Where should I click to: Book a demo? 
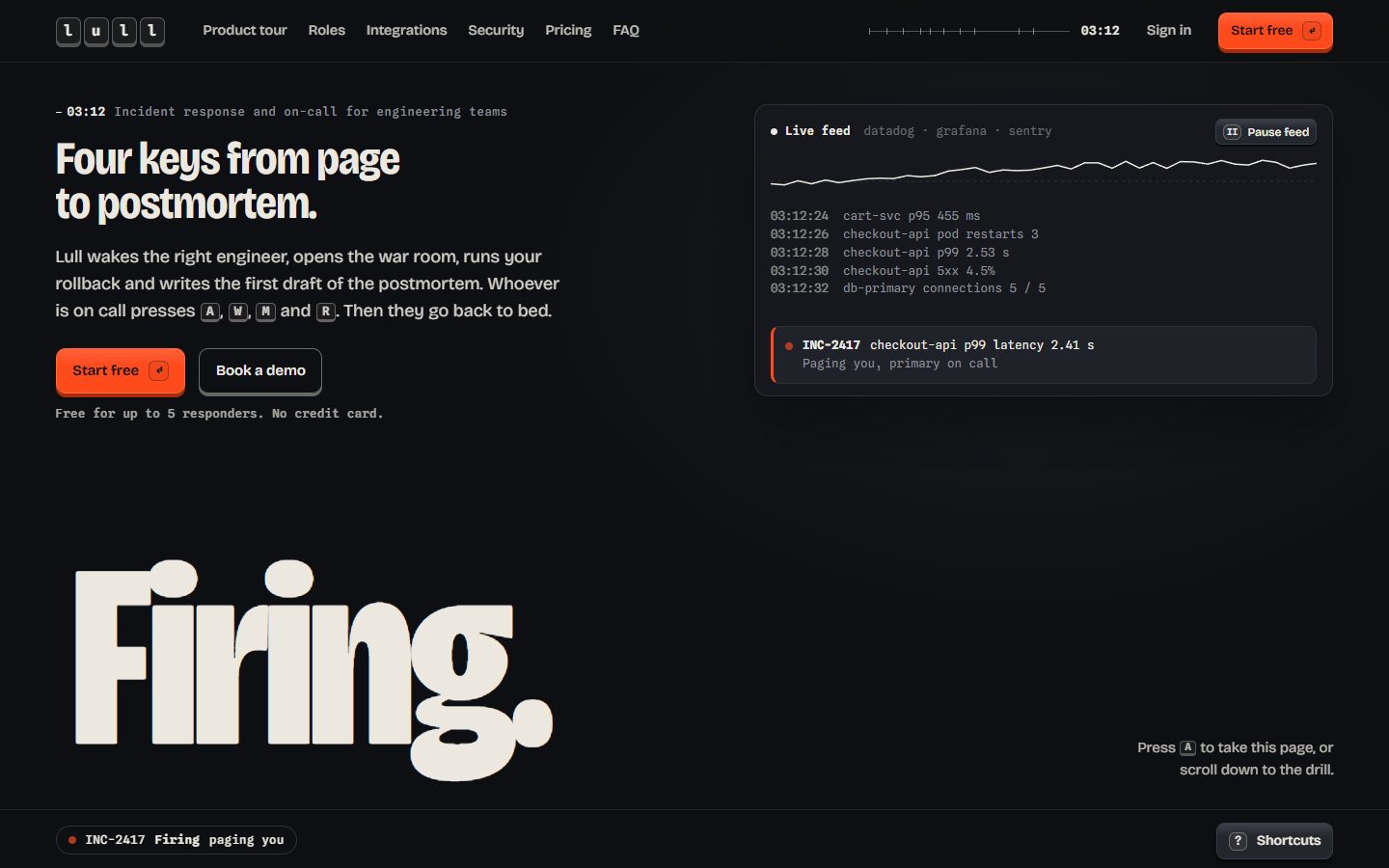pos(260,370)
